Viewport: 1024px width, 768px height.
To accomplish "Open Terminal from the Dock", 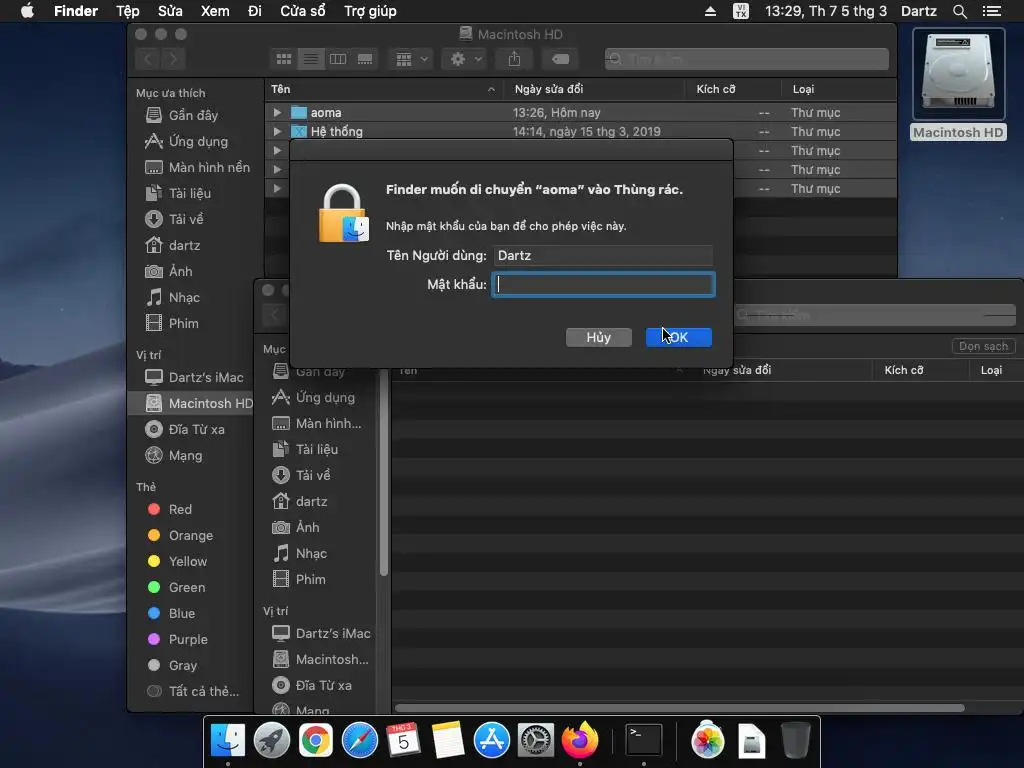I will (643, 741).
